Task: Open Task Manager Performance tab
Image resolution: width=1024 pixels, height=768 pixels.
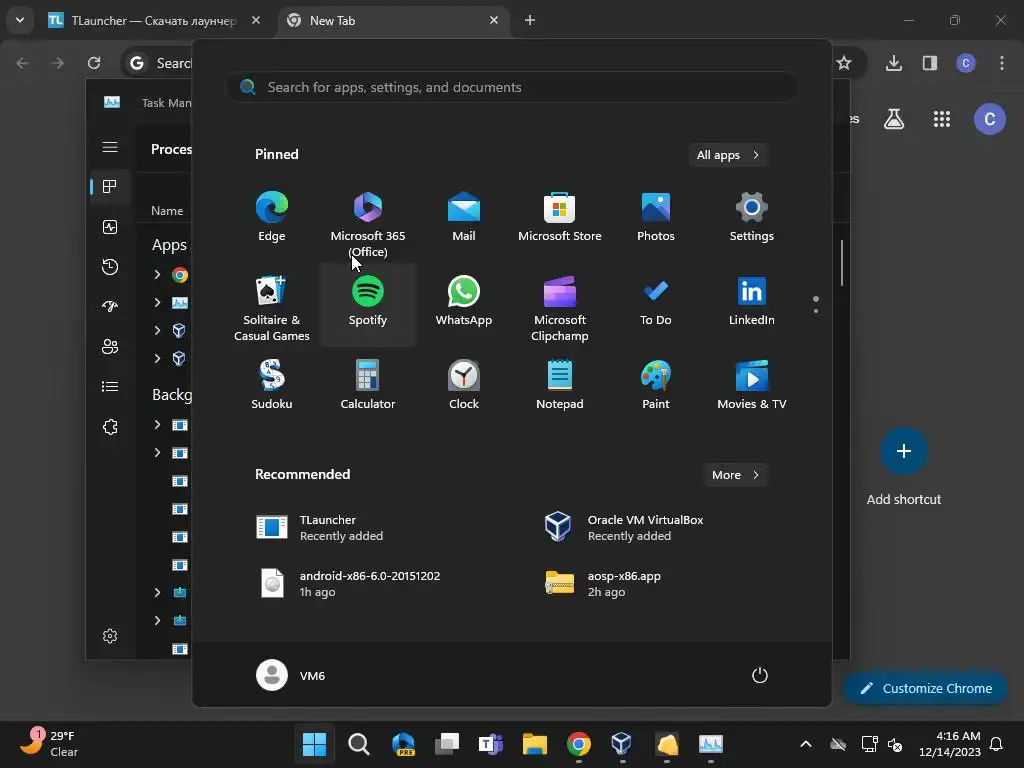Action: (110, 227)
